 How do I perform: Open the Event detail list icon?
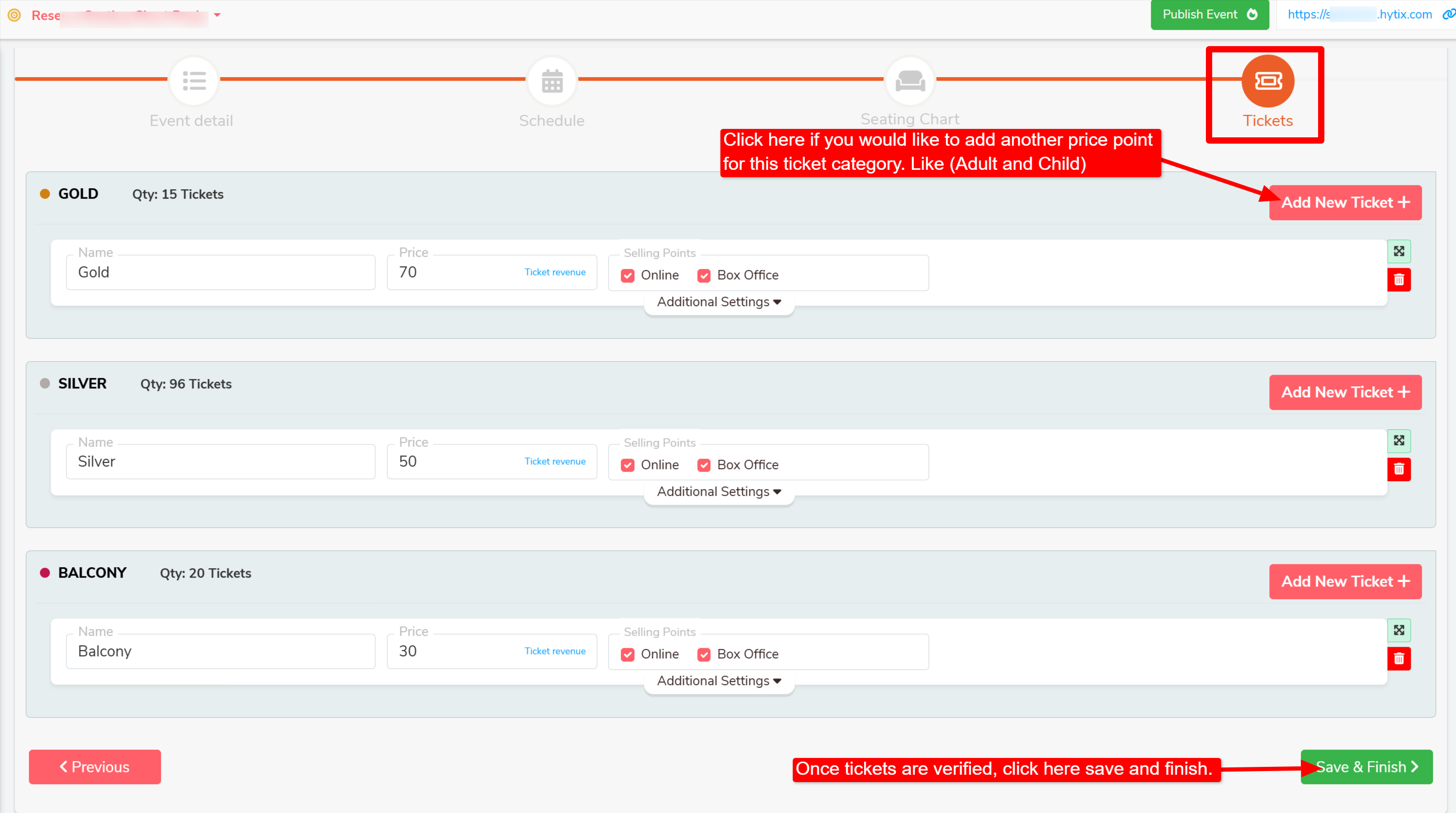pyautogui.click(x=194, y=81)
